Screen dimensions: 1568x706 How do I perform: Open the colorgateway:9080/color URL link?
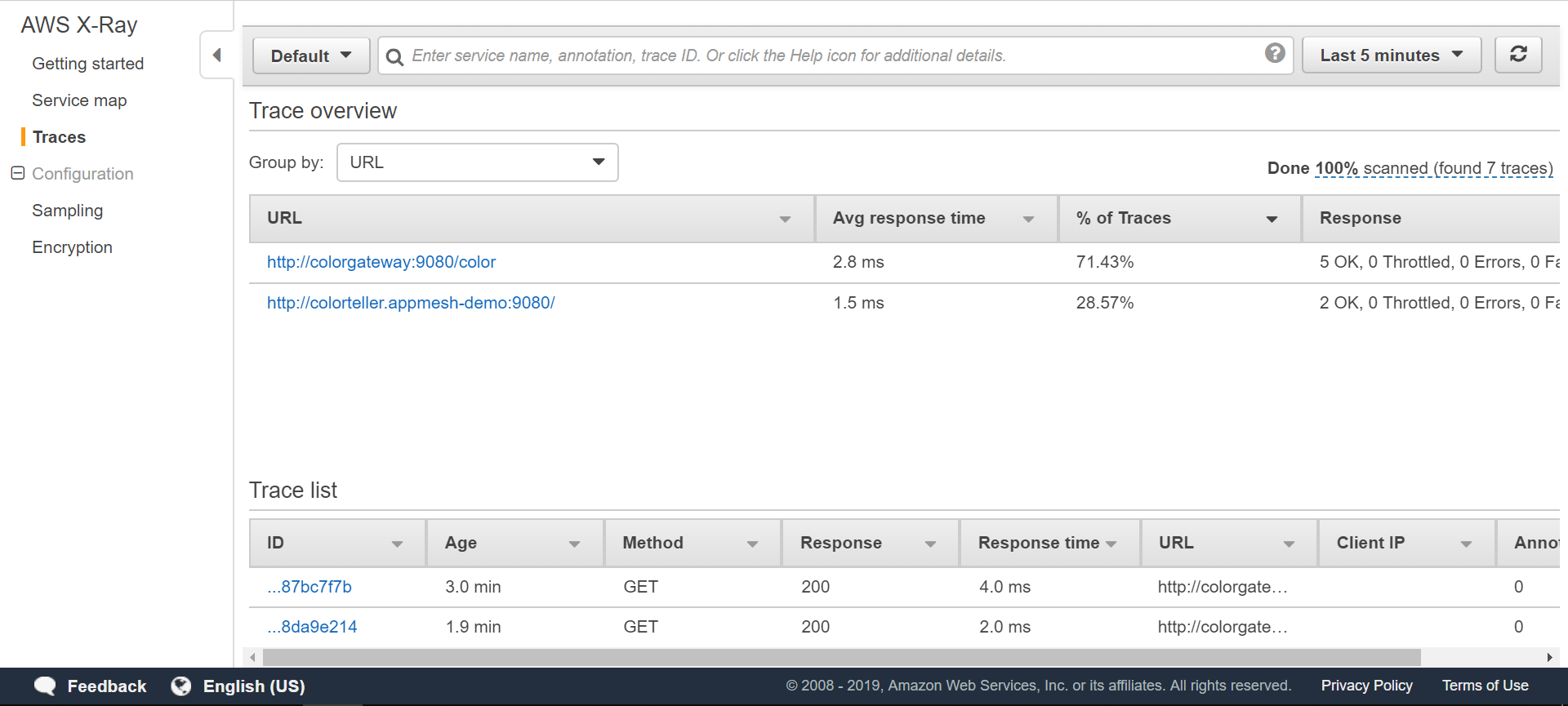381,262
